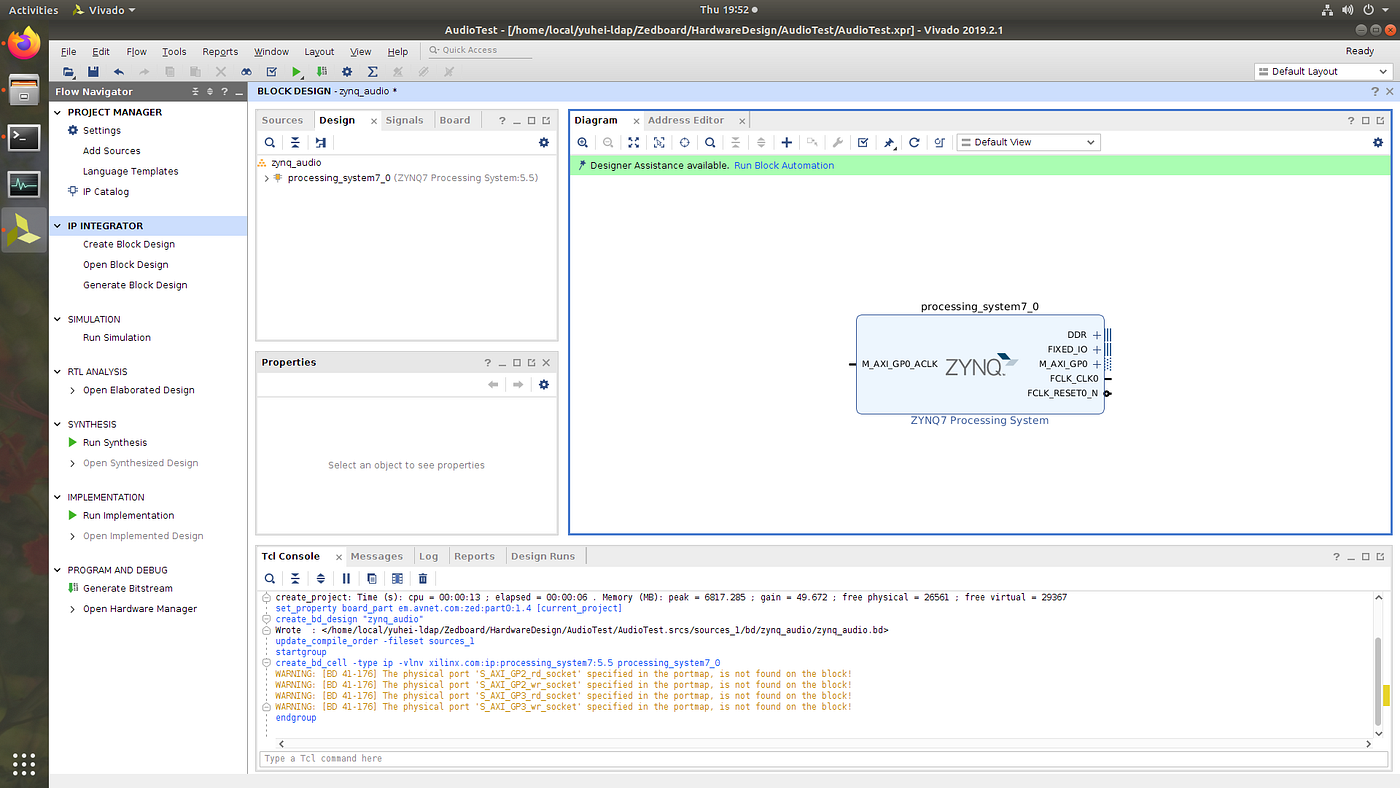Screen dimensions: 1400x788
Task: Open the Tools menu
Action: click(x=174, y=52)
